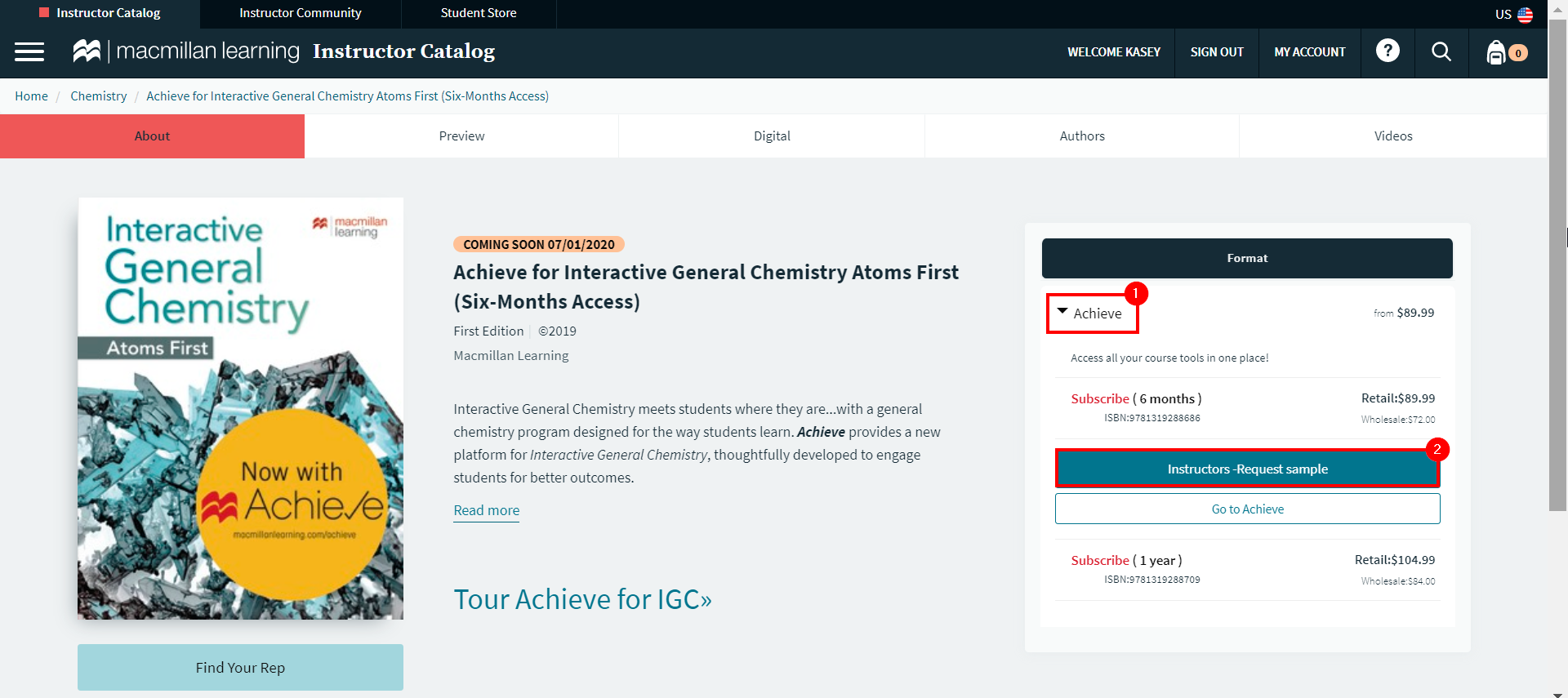Click the book cover thumbnail

[240, 408]
